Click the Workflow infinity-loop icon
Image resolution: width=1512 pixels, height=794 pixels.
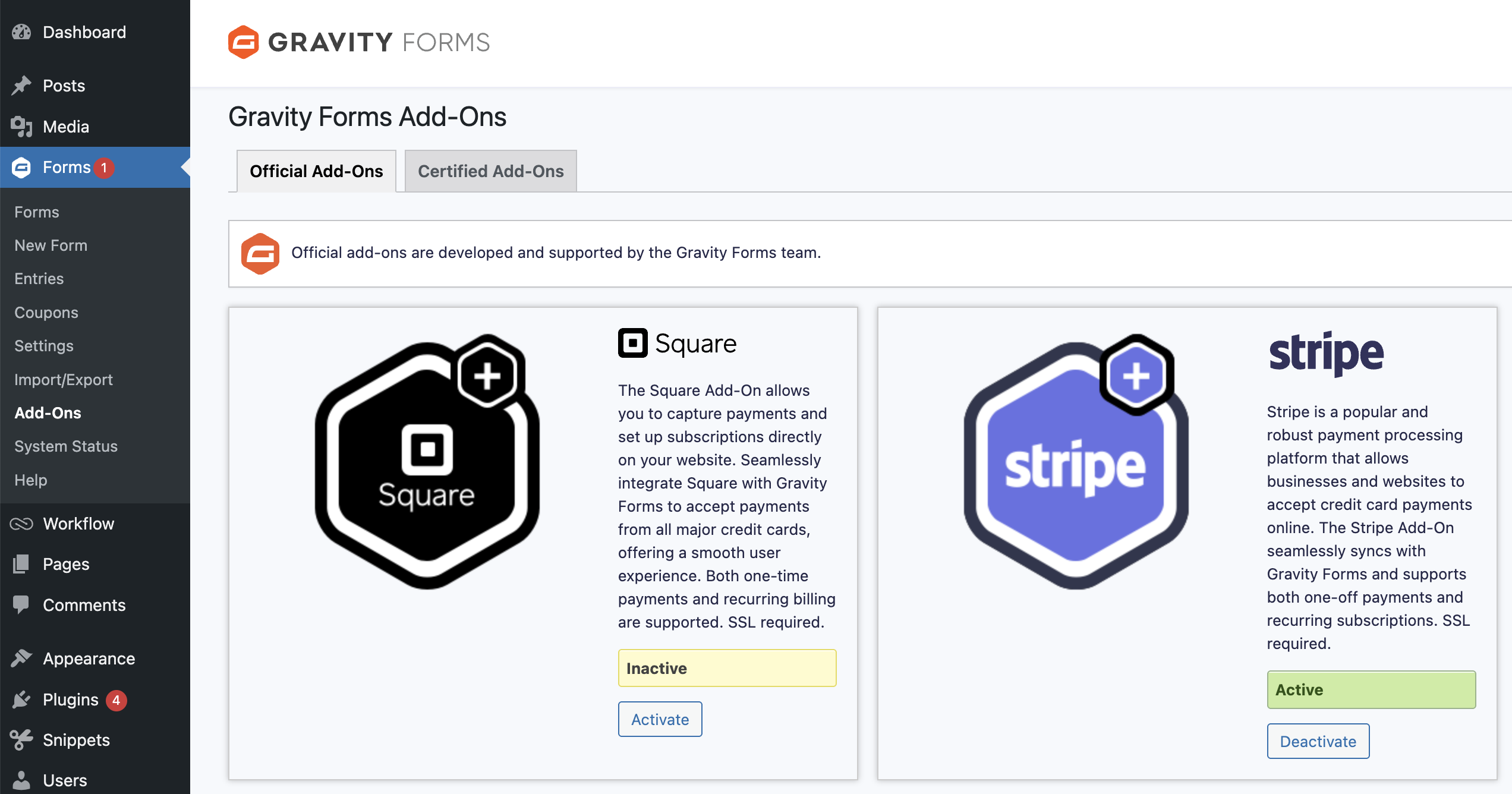tap(21, 524)
